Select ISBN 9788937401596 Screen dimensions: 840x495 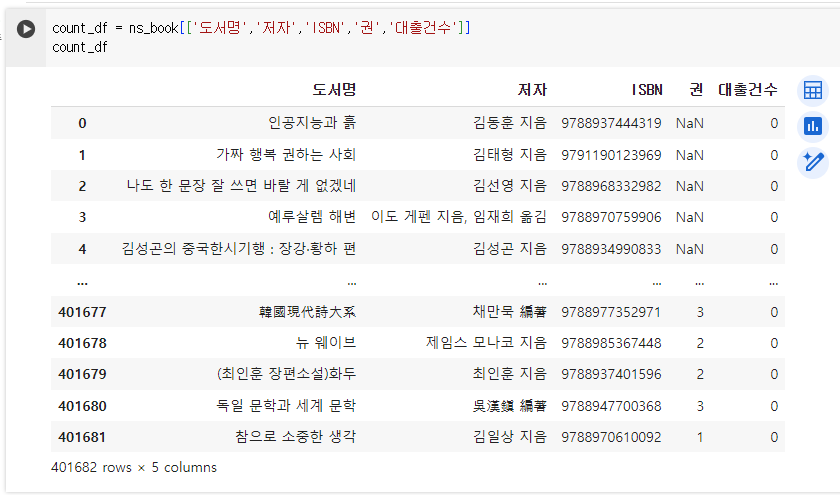[611, 374]
